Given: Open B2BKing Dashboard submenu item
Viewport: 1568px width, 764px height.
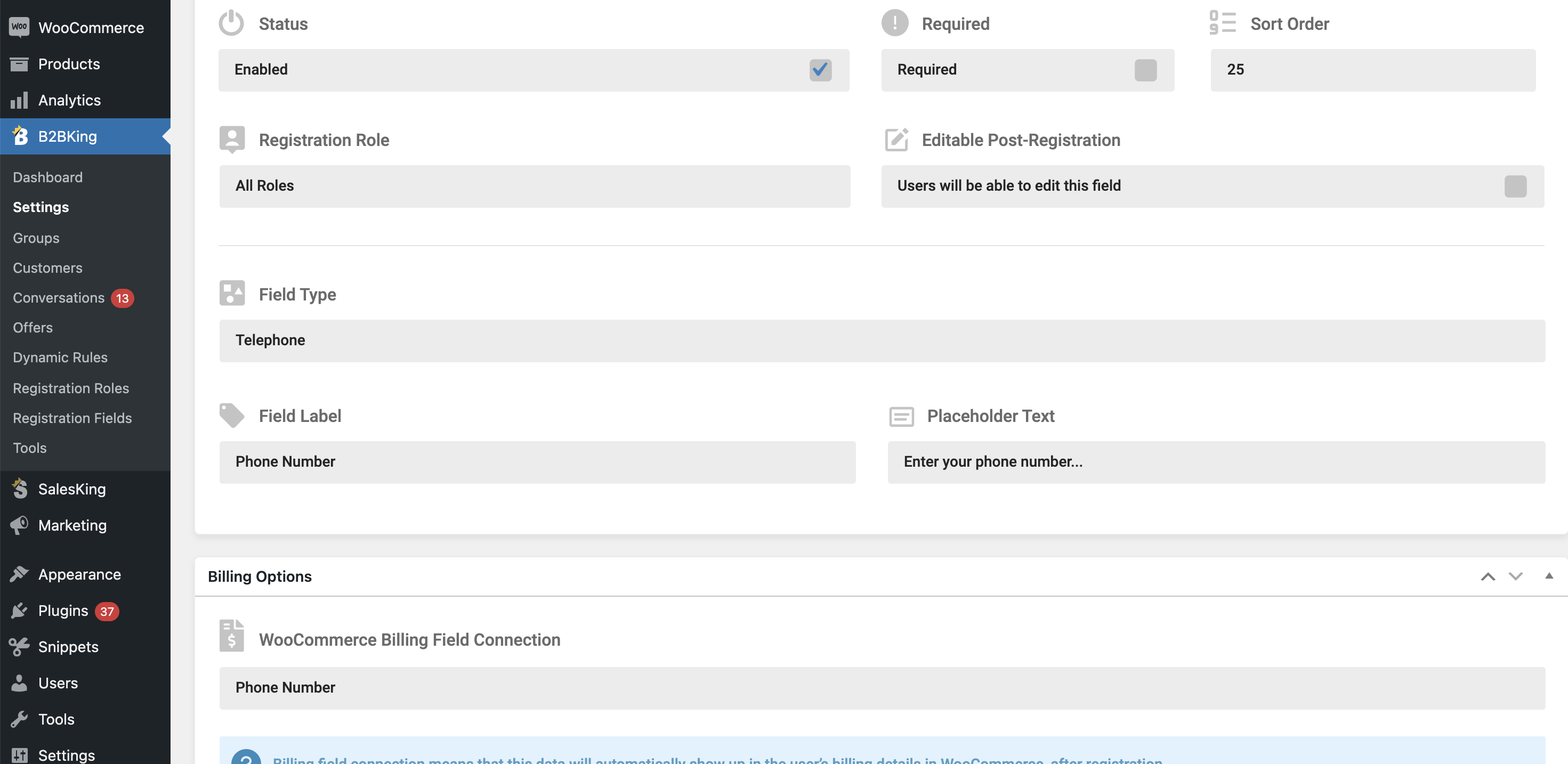Looking at the screenshot, I should coord(47,177).
